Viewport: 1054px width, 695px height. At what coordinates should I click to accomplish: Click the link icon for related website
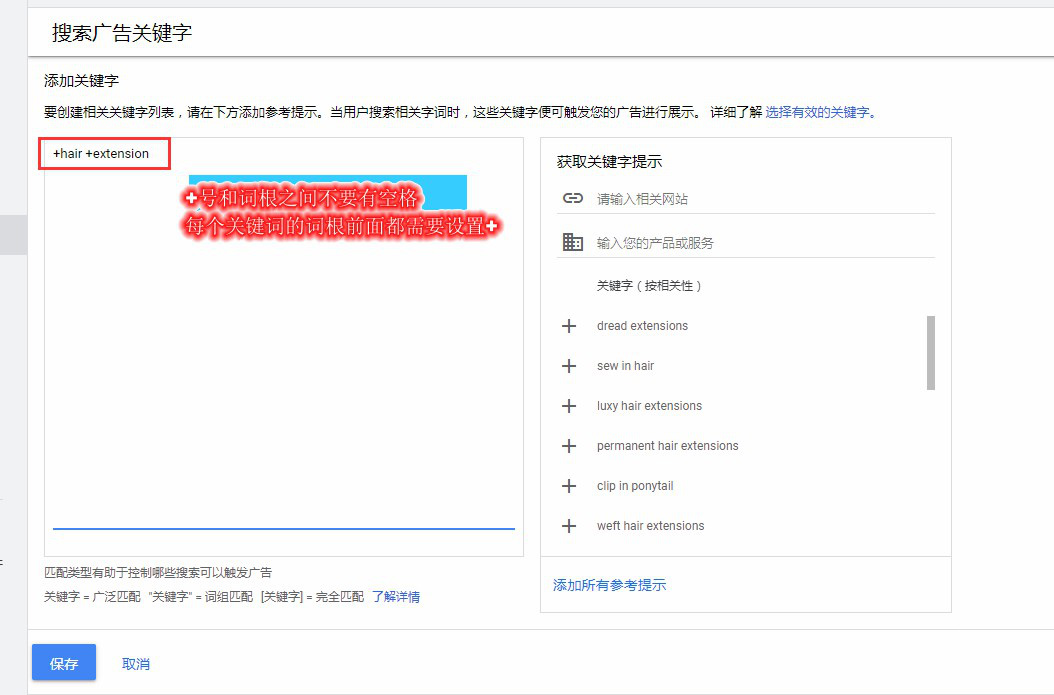click(x=572, y=198)
